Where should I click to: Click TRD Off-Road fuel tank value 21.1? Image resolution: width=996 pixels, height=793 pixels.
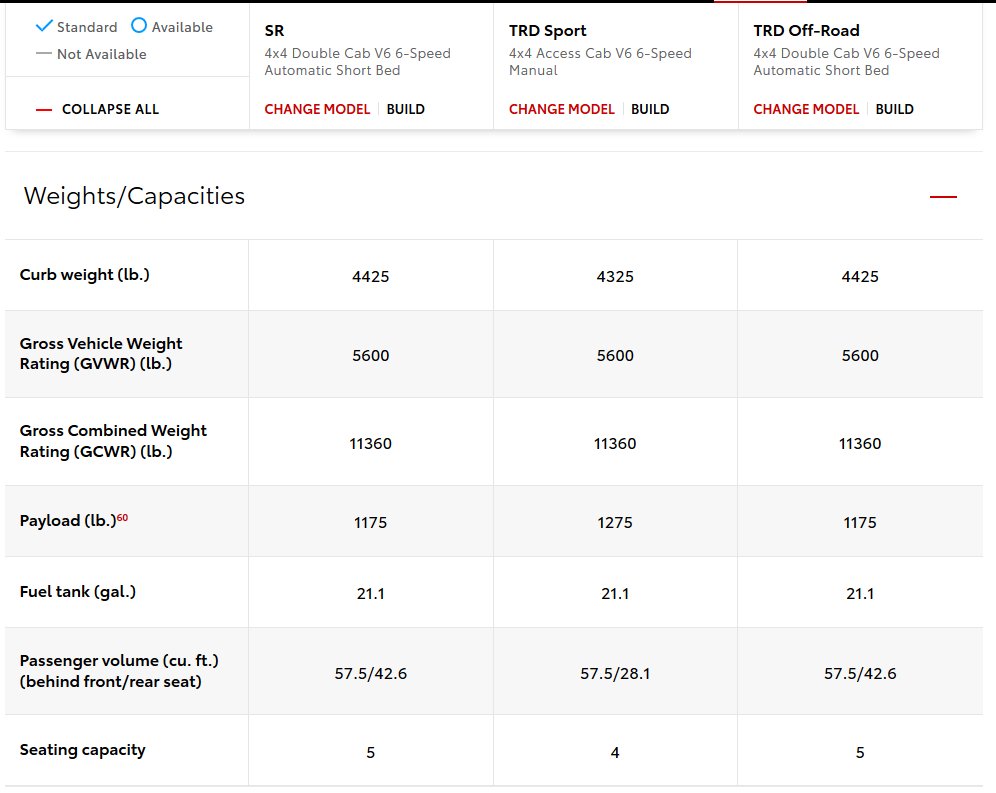click(x=860, y=593)
